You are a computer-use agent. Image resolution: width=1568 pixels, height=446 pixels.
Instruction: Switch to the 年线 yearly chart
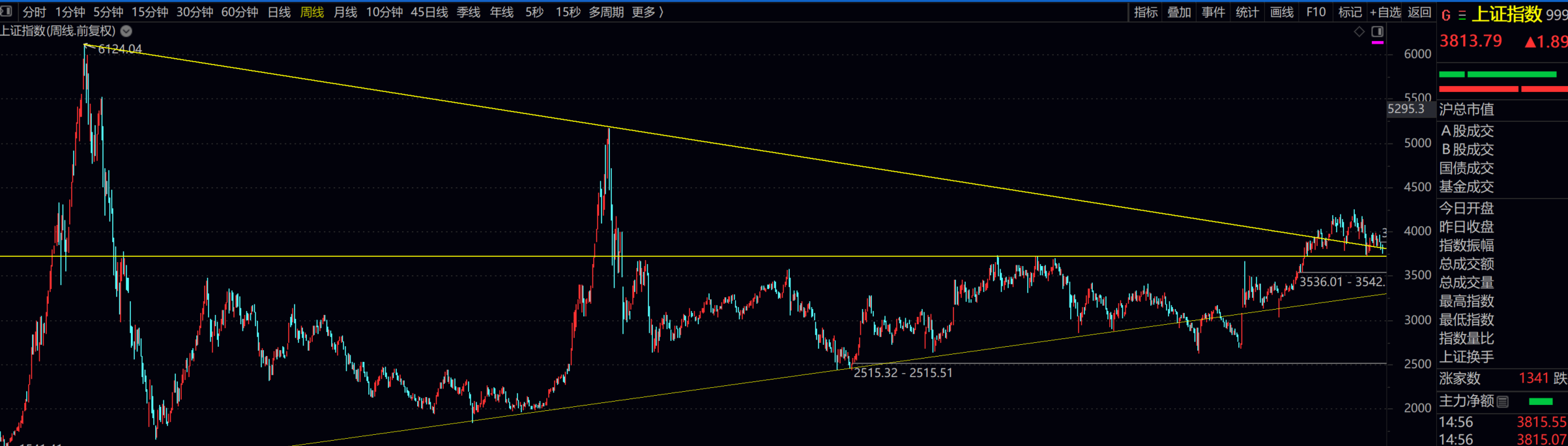tap(502, 12)
